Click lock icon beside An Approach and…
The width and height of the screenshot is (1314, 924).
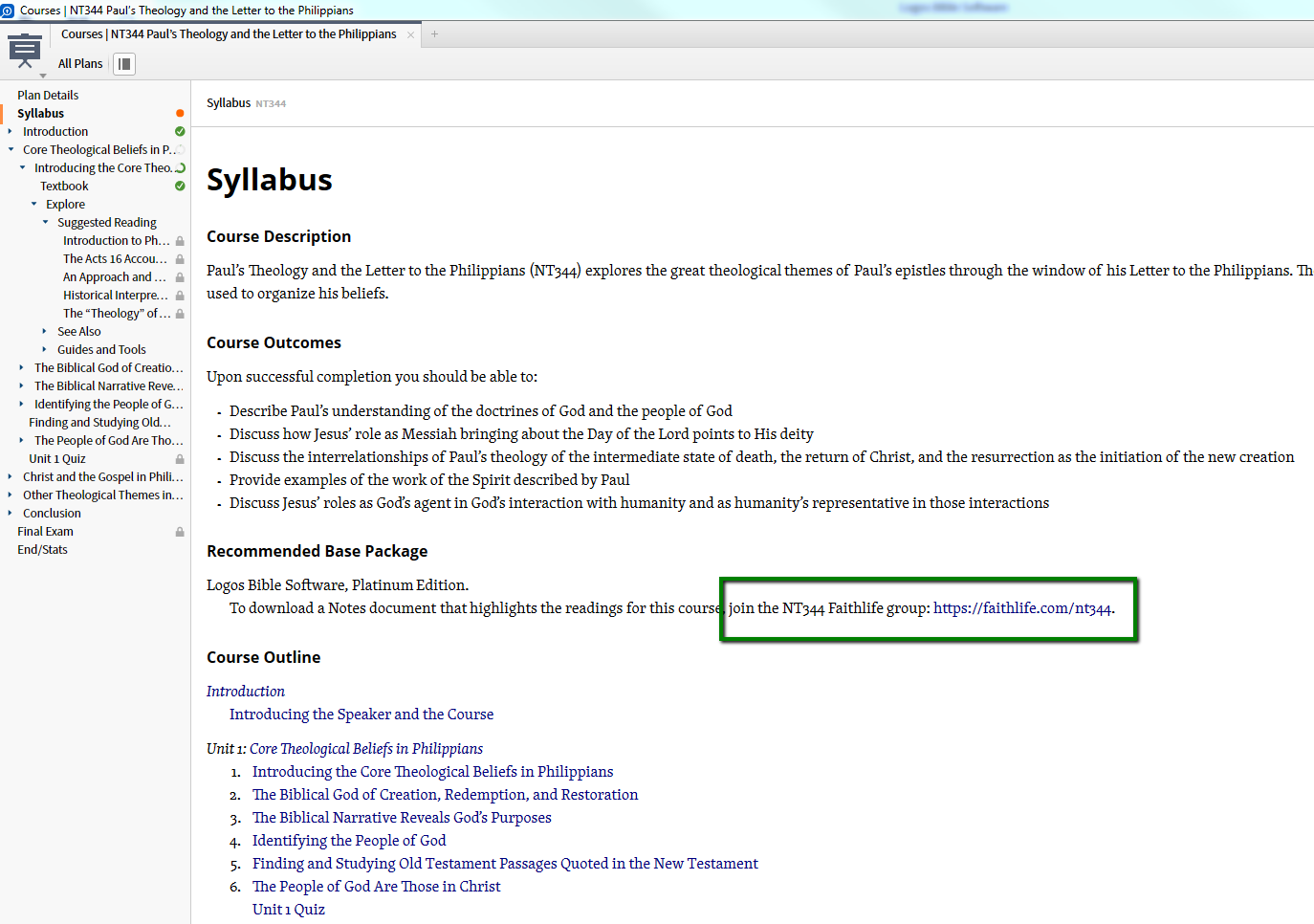pyautogui.click(x=180, y=277)
